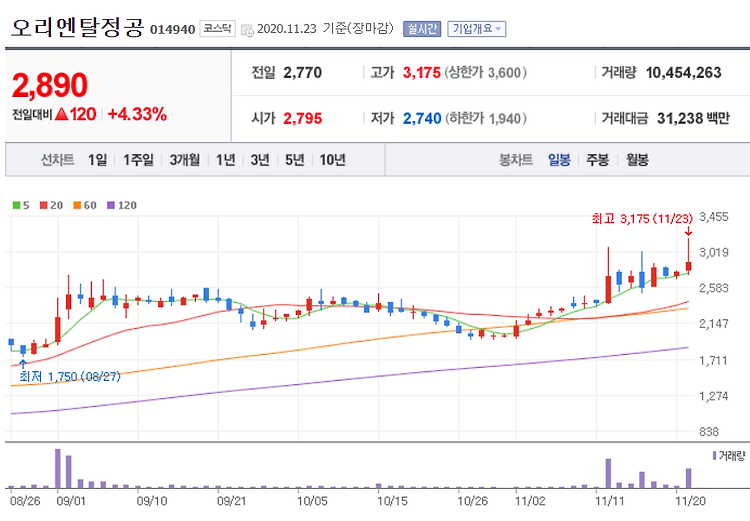Click the 11/11 date axis label
The height and width of the screenshot is (521, 750).
point(610,501)
